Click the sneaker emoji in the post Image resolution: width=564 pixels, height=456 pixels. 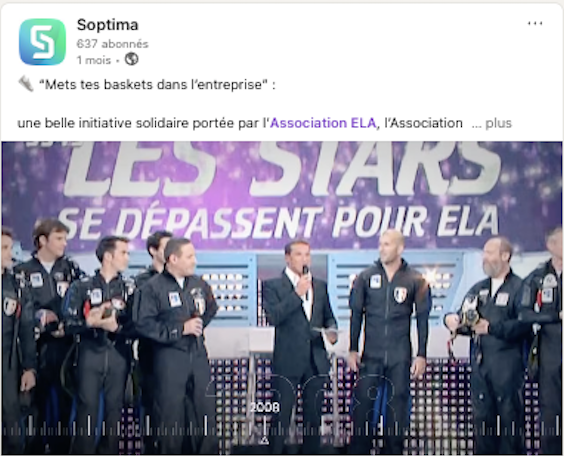pos(26,85)
